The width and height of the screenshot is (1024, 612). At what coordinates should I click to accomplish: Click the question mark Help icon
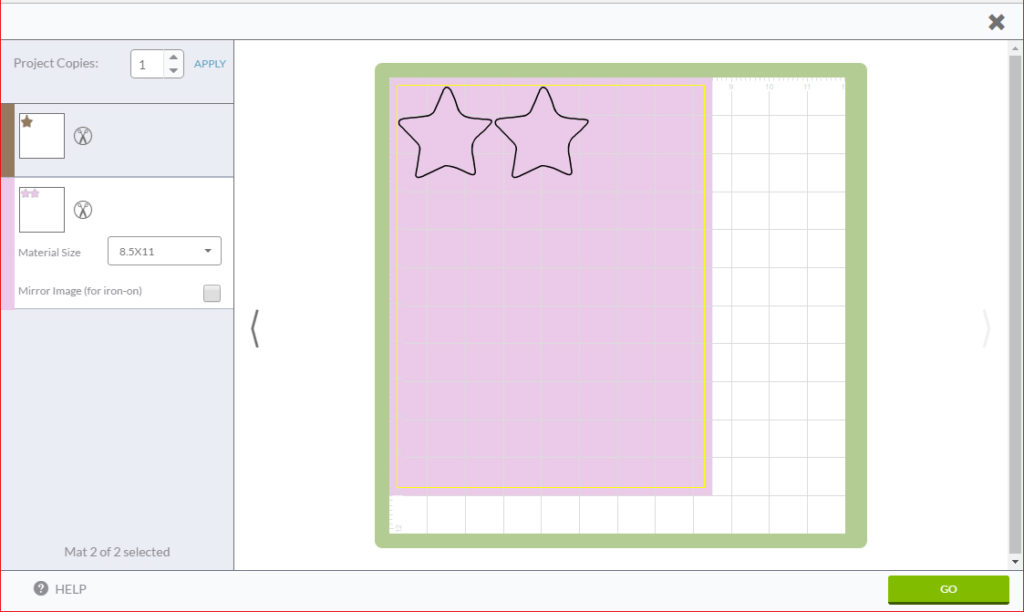pyautogui.click(x=41, y=589)
